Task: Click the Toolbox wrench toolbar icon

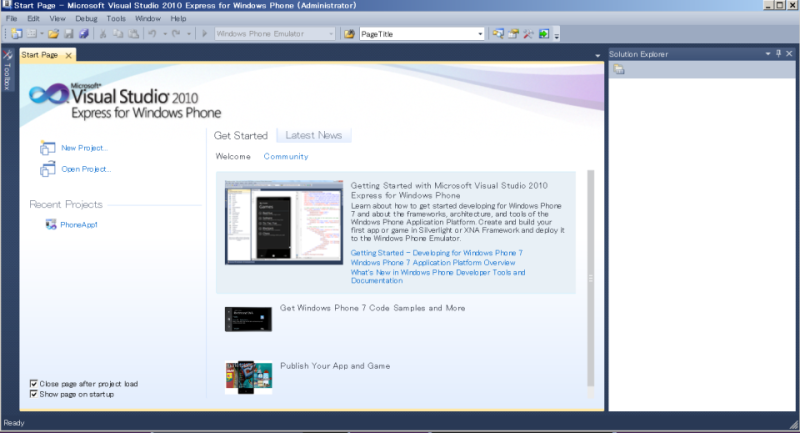Action: tap(528, 34)
